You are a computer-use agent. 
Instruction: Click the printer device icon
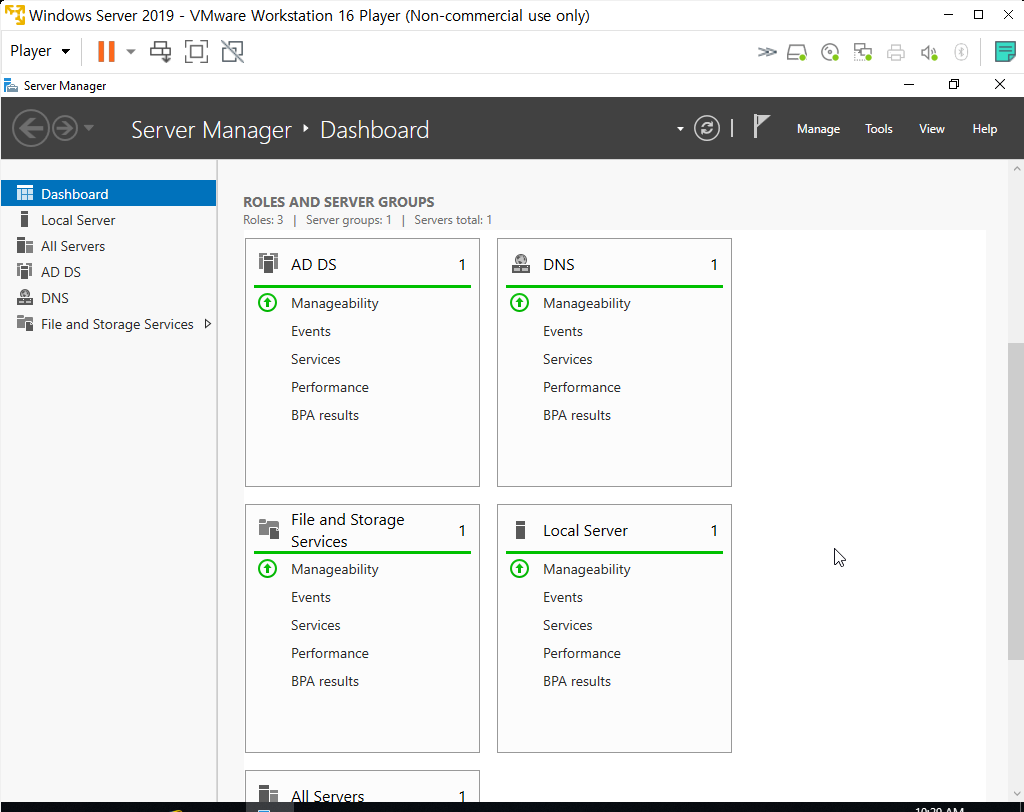(895, 52)
